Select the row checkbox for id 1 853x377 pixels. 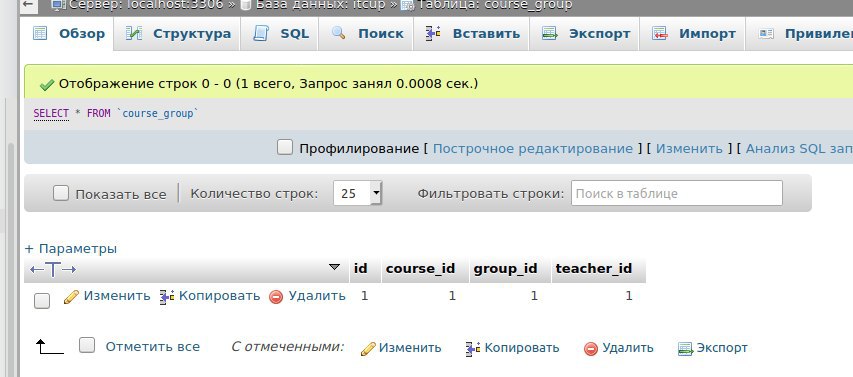click(x=42, y=301)
